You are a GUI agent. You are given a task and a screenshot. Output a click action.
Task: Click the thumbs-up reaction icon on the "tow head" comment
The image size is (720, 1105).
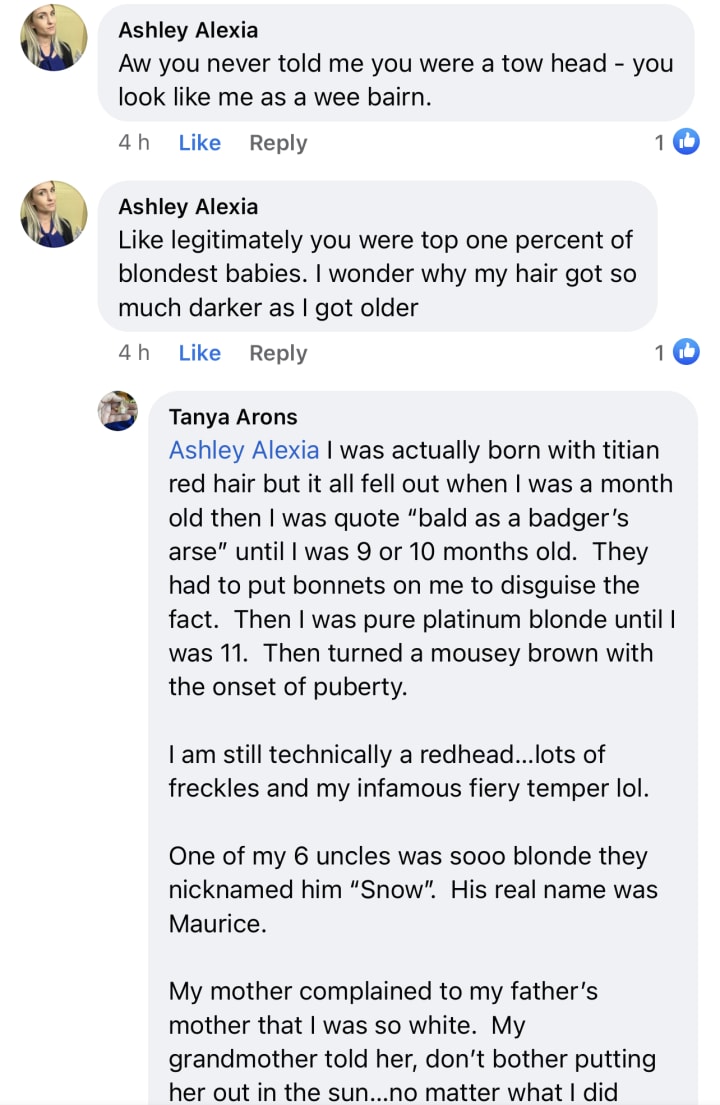click(x=687, y=142)
